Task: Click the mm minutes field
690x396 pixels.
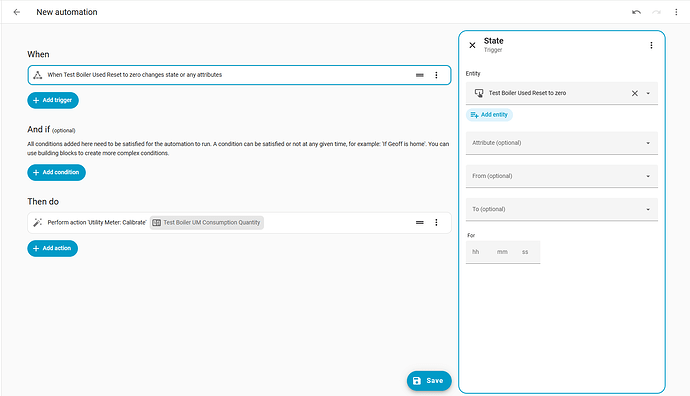Action: click(502, 252)
